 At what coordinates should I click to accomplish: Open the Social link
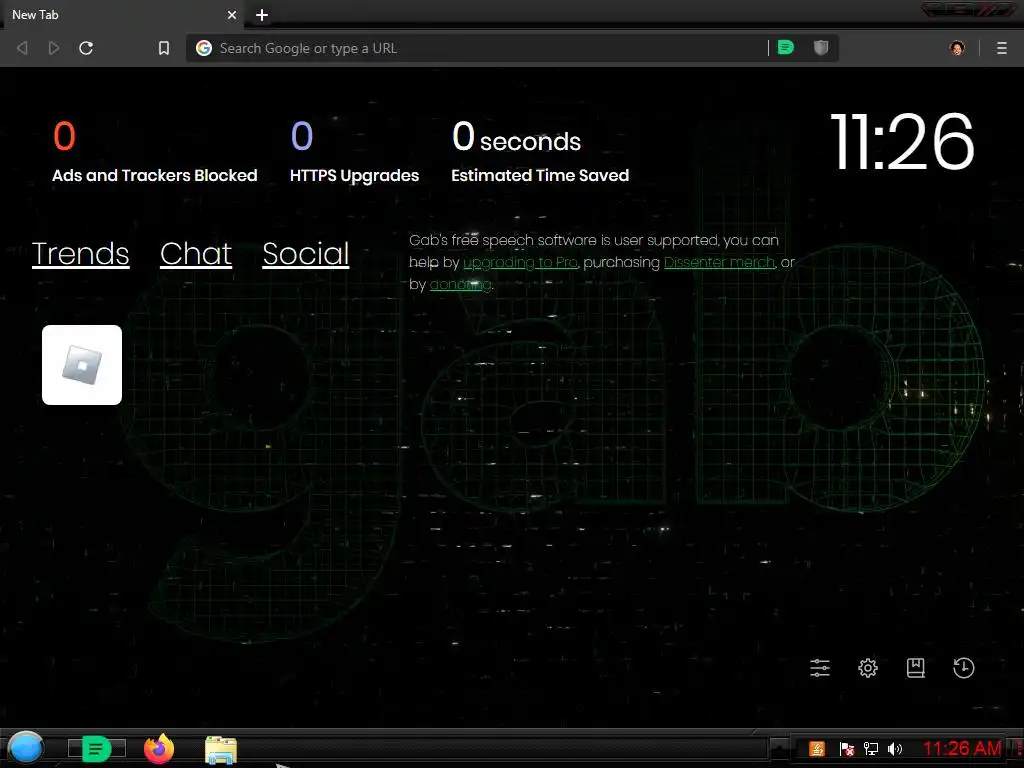[306, 253]
